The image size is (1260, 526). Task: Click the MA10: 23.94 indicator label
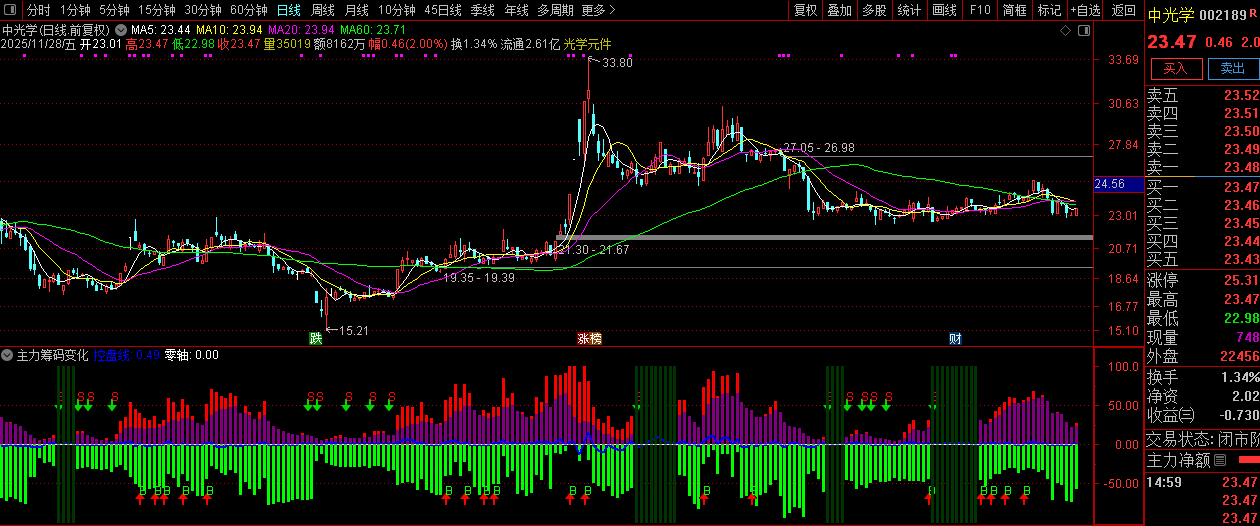227,31
